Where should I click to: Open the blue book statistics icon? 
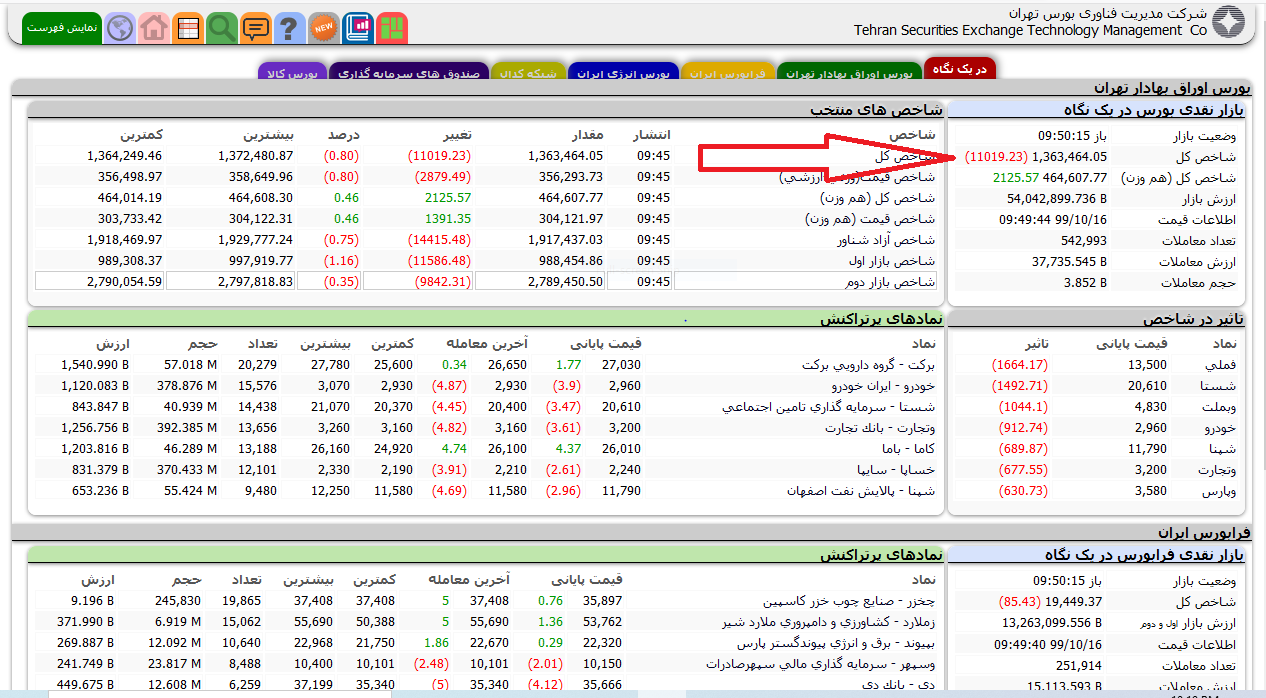(x=357, y=28)
